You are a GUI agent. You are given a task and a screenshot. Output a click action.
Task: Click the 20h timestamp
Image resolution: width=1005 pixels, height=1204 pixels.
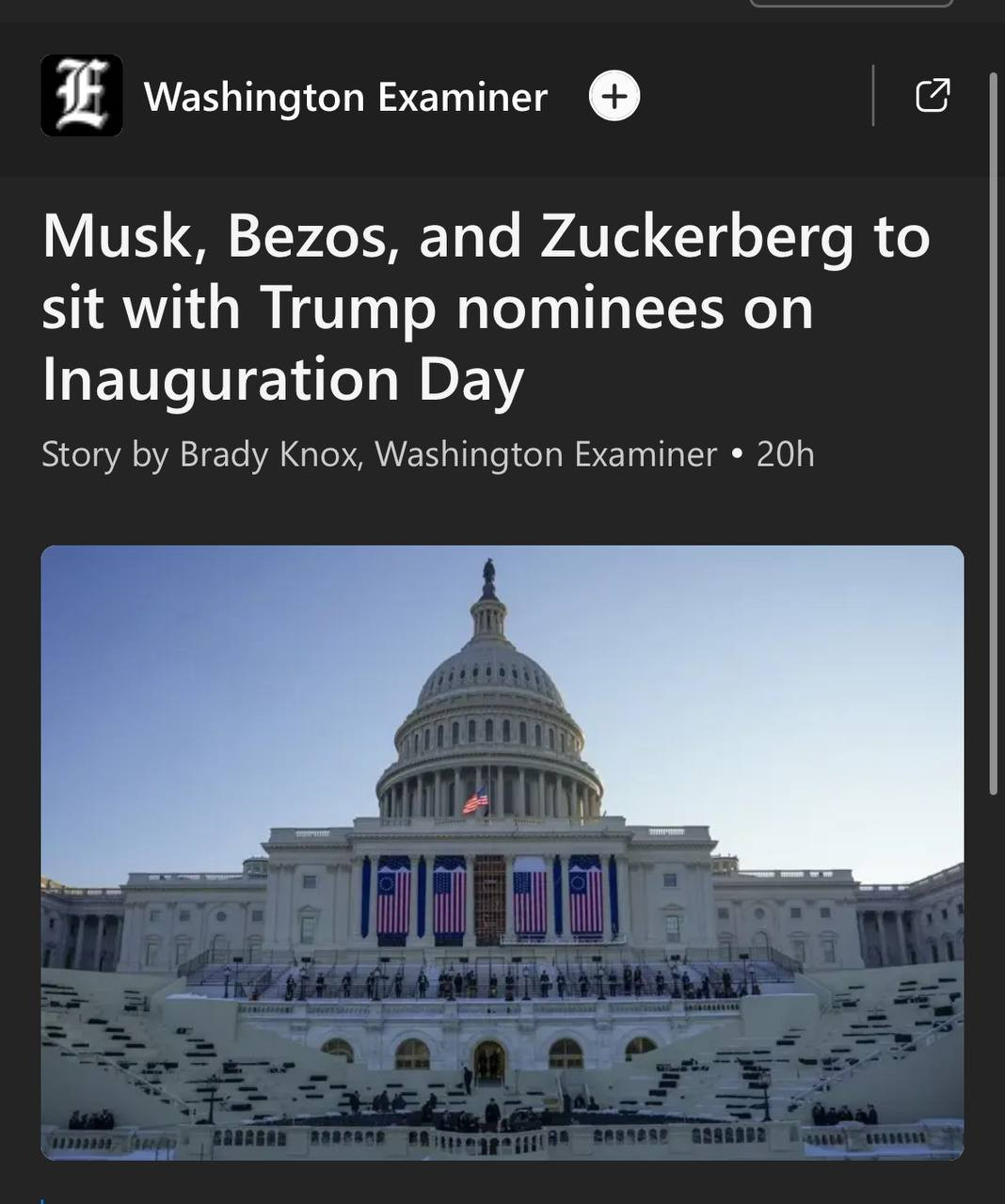click(785, 454)
